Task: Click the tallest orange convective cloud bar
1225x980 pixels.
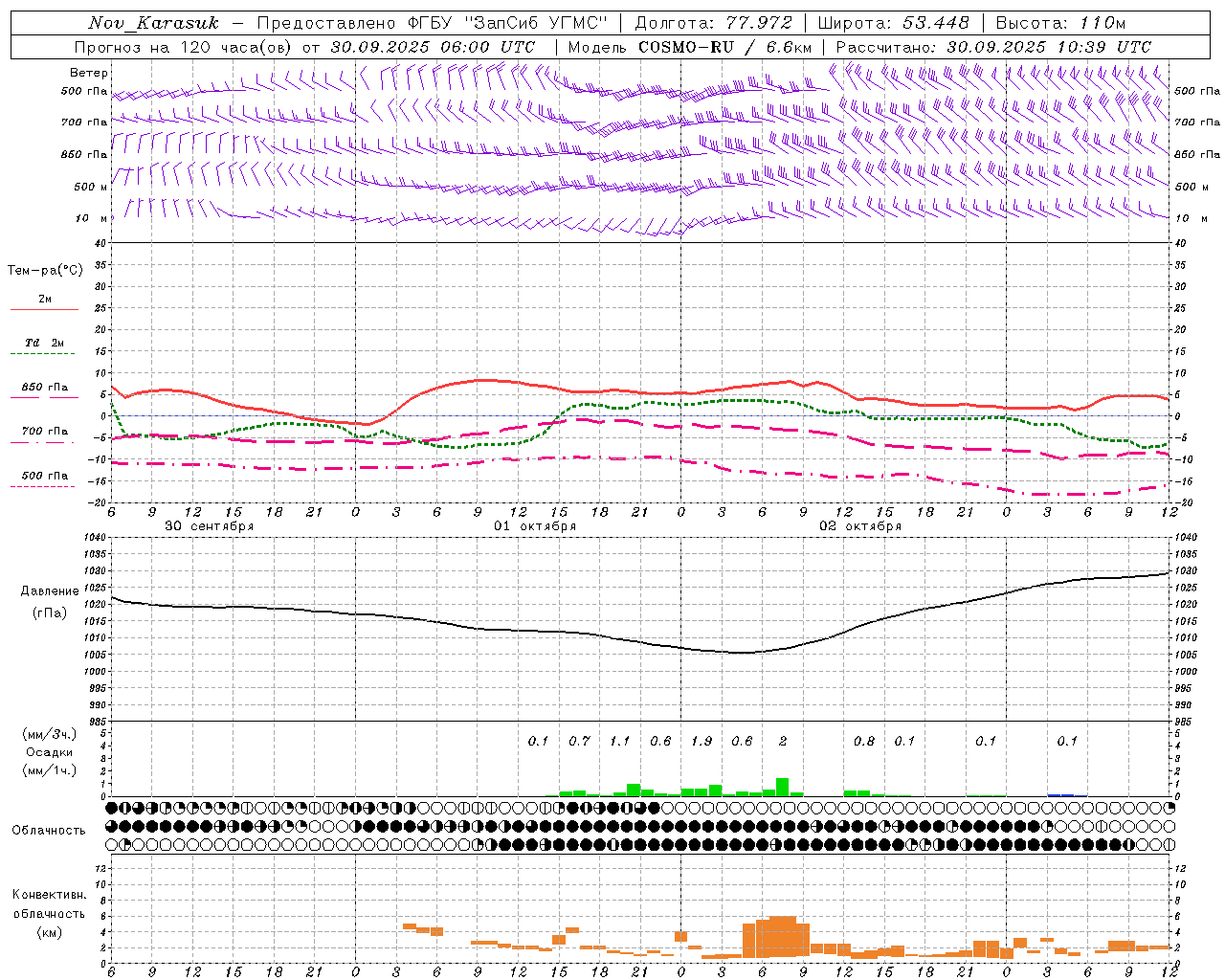Action: tap(783, 937)
